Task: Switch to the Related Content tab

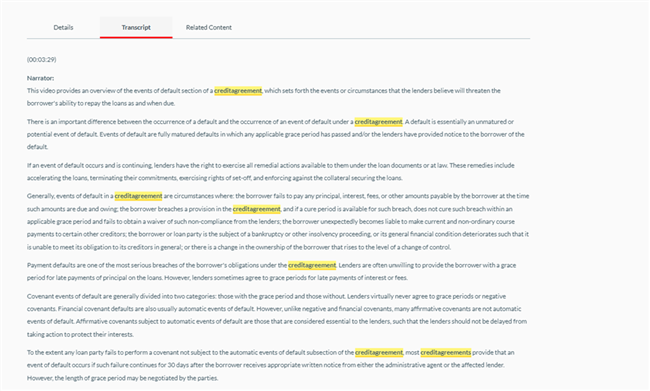Action: [x=209, y=27]
